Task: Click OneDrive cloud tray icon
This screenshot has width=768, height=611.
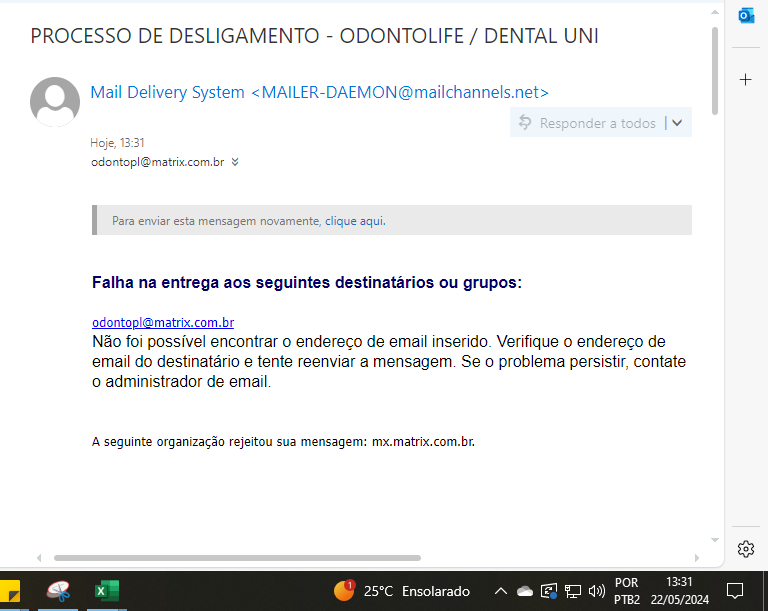Action: point(525,591)
